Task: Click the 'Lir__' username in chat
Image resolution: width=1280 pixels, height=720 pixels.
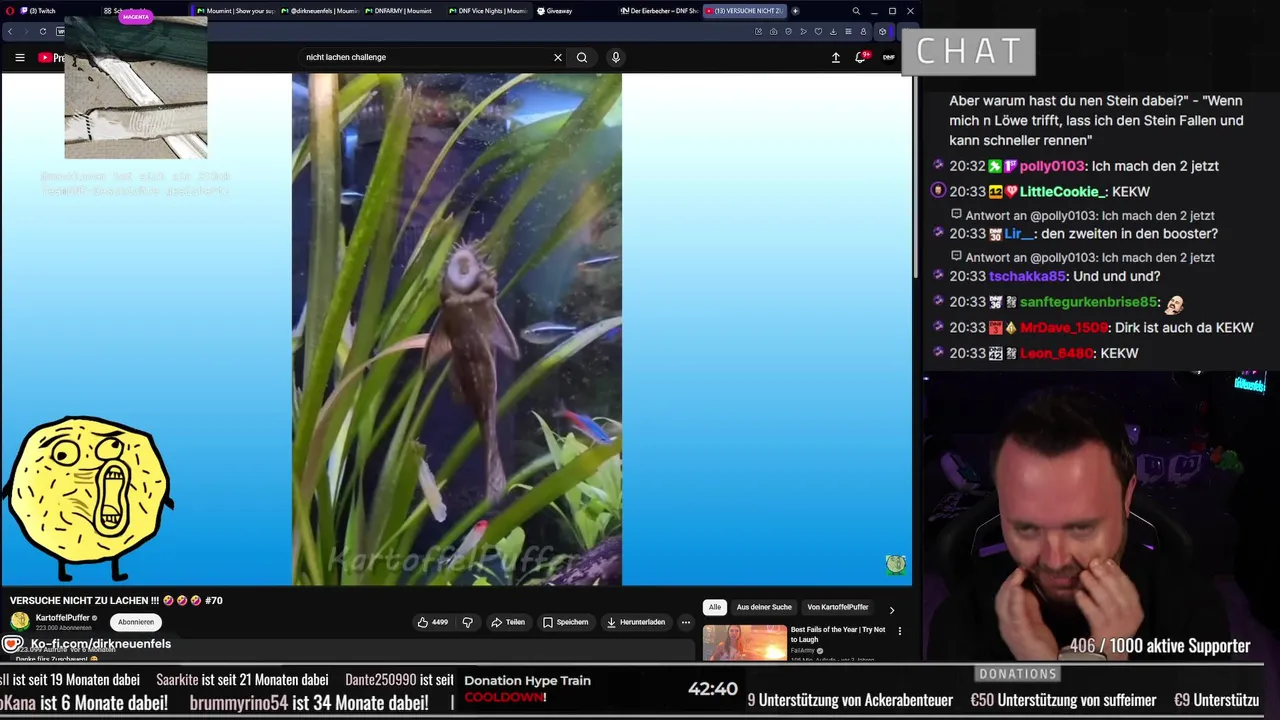Action: [1019, 234]
